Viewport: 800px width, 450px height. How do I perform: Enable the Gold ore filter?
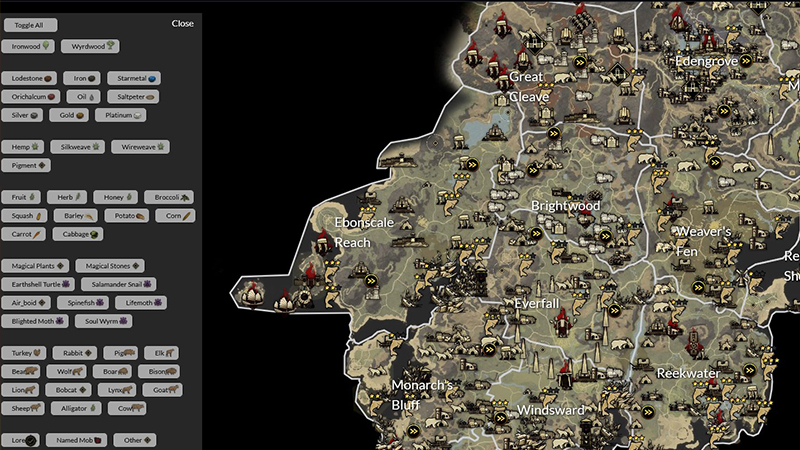(x=69, y=115)
